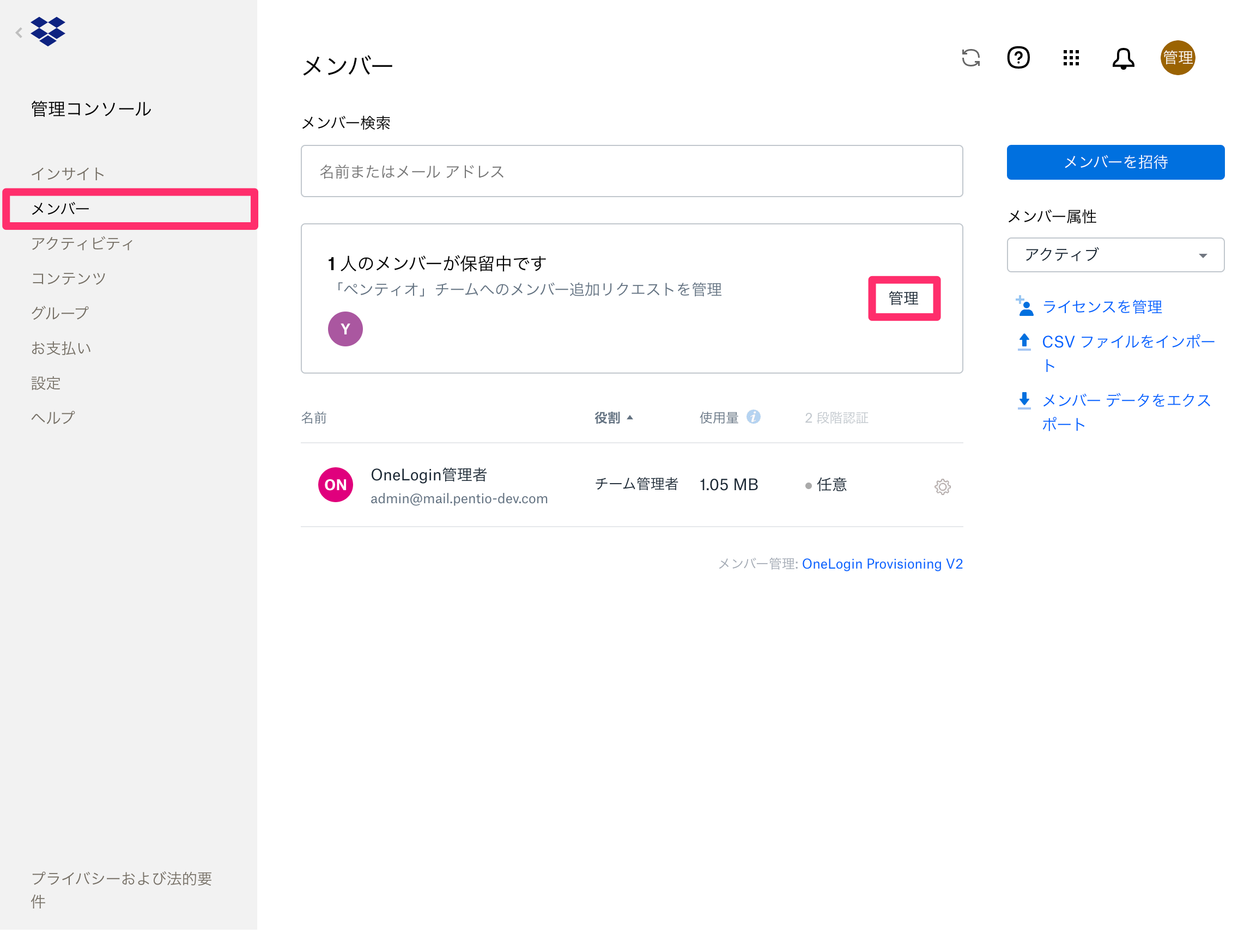
Task: Click admin@mail.pentio-dev.com email text
Action: click(459, 498)
